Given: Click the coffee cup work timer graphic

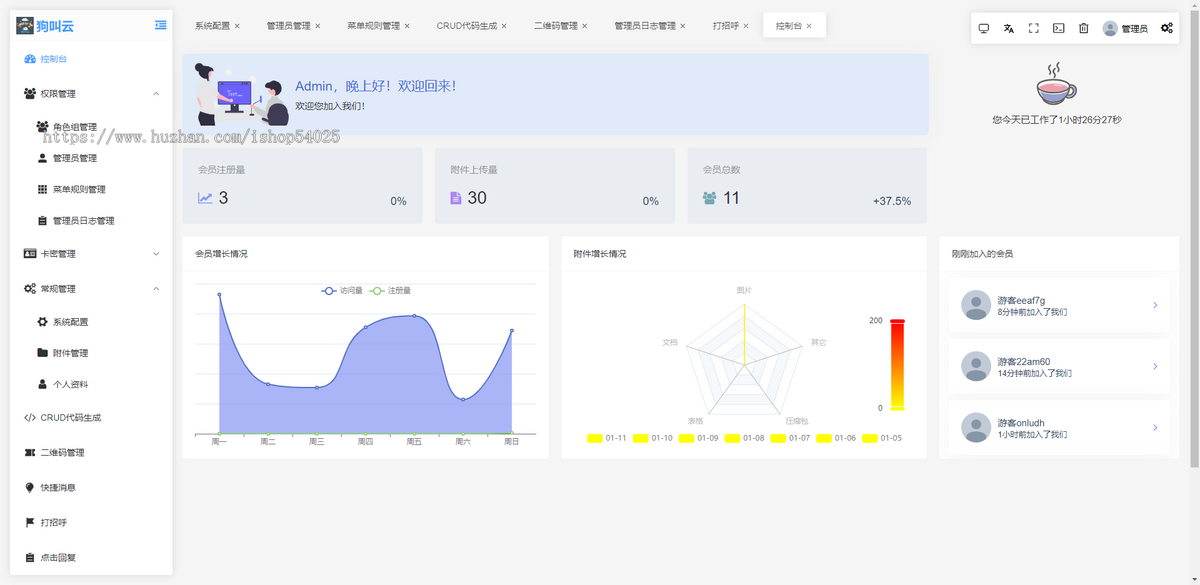Looking at the screenshot, I should pos(1056,84).
